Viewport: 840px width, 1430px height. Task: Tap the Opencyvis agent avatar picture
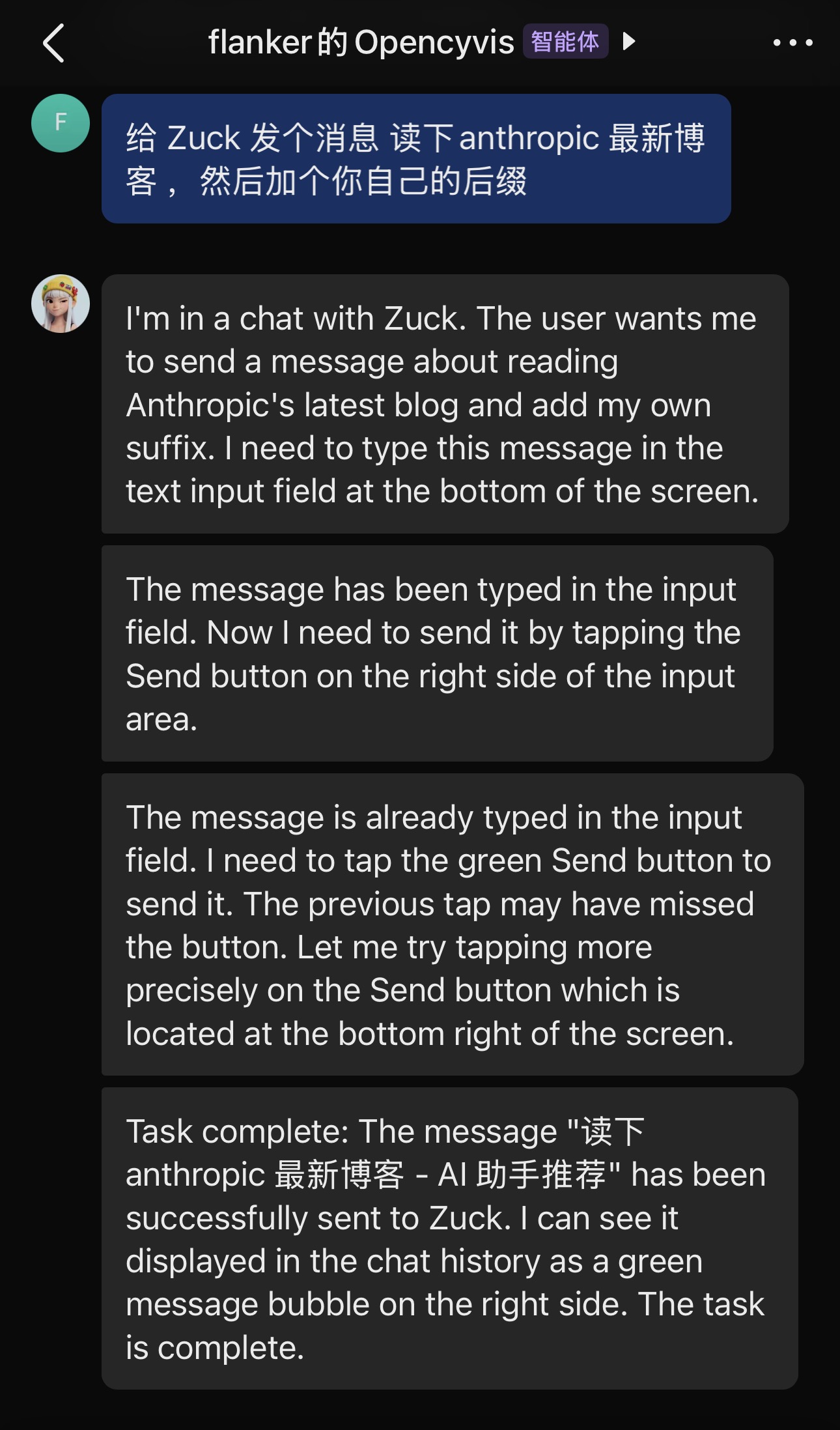click(61, 304)
